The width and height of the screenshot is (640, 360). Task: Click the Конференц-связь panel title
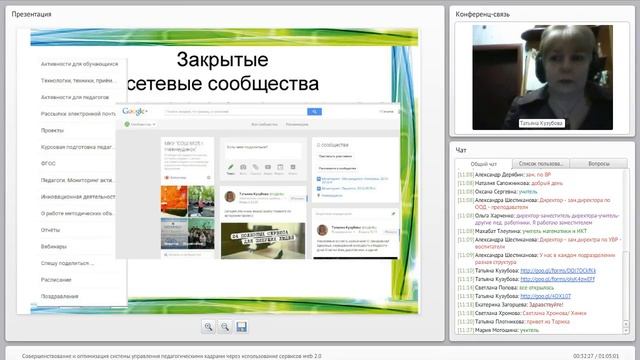[x=482, y=14]
